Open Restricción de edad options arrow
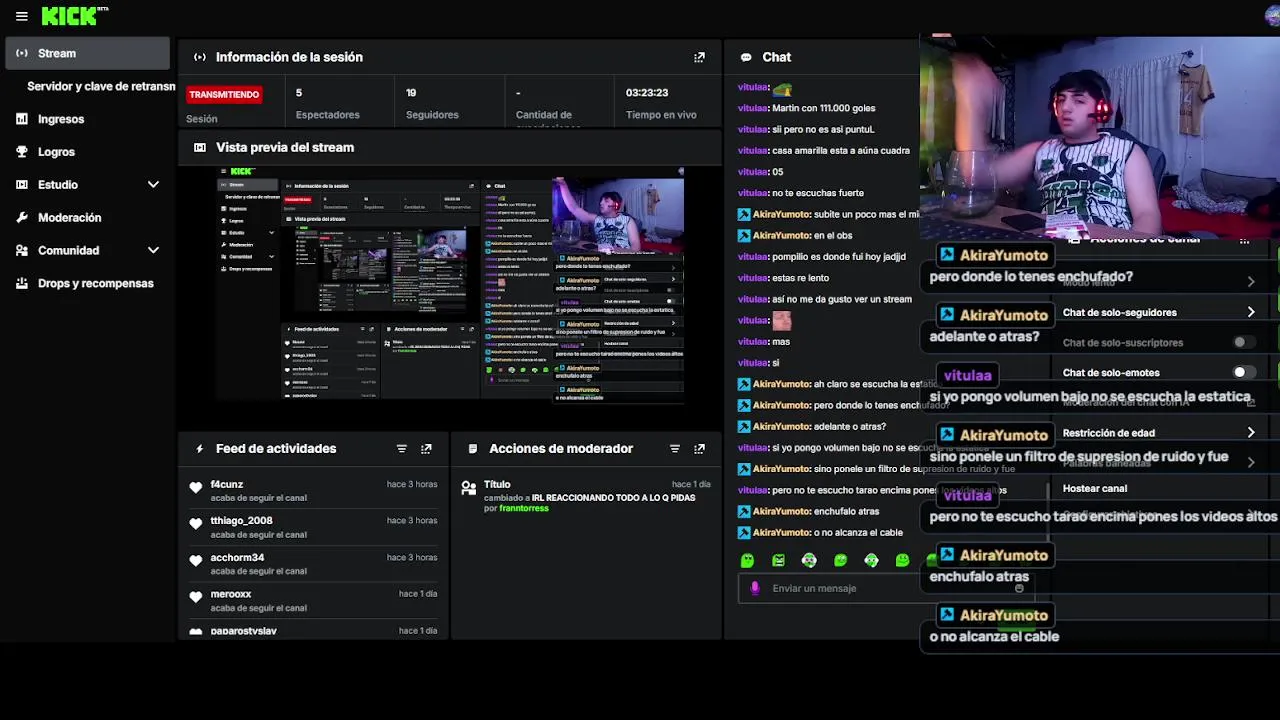This screenshot has width=1280, height=720. (x=1250, y=433)
